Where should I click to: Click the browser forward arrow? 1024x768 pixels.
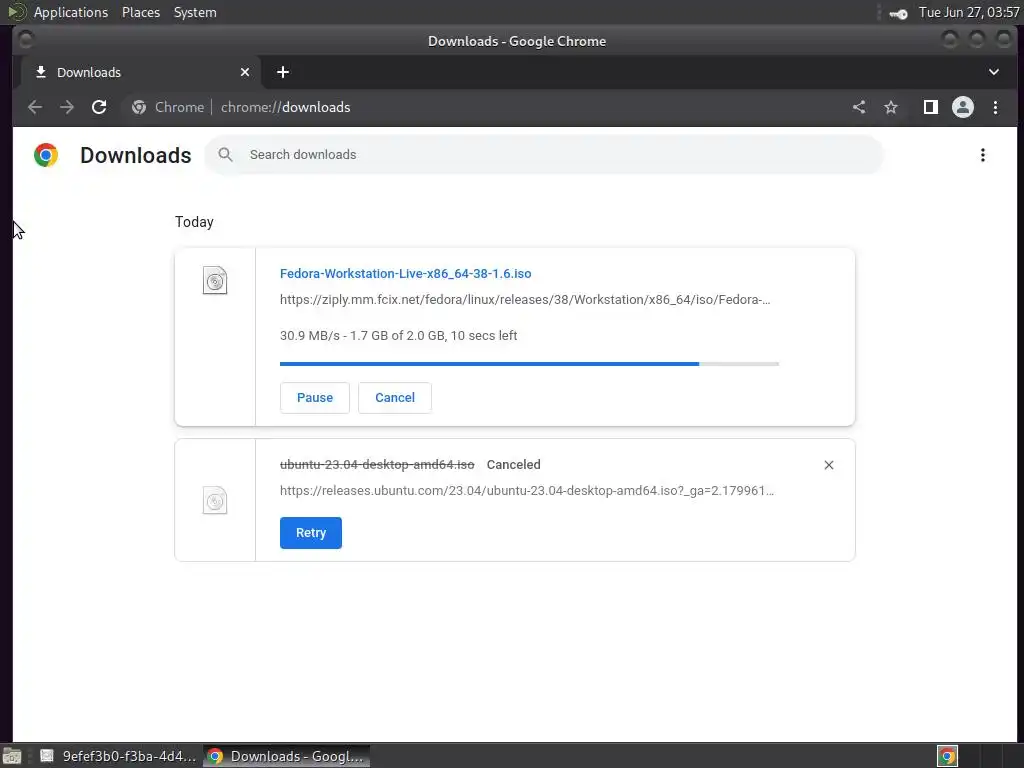pos(67,107)
